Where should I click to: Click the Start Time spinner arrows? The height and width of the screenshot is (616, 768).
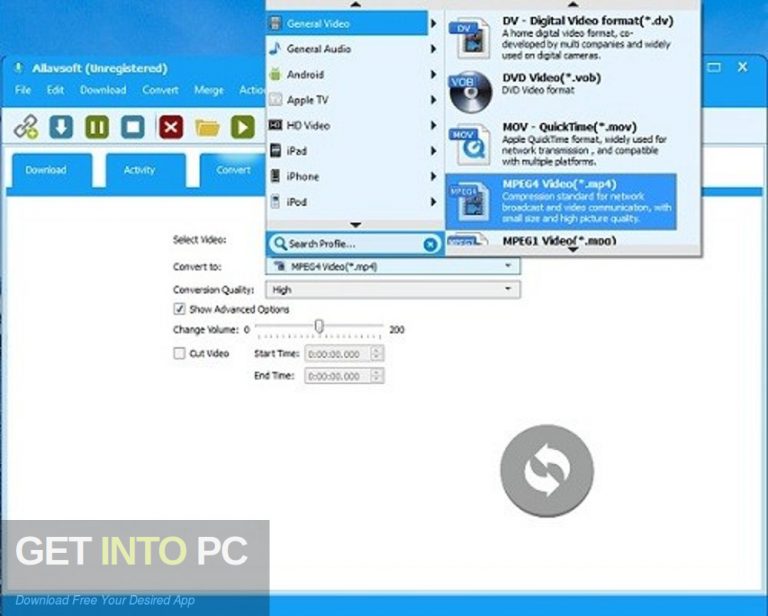click(x=377, y=354)
